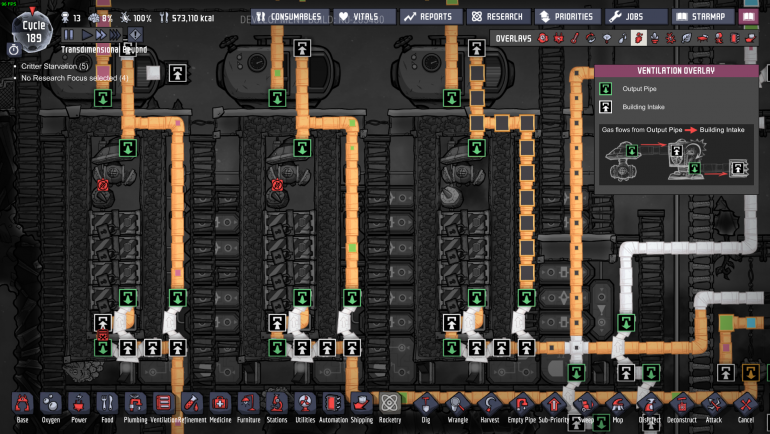Open the Reports screen
The height and width of the screenshot is (434, 770).
pyautogui.click(x=431, y=17)
